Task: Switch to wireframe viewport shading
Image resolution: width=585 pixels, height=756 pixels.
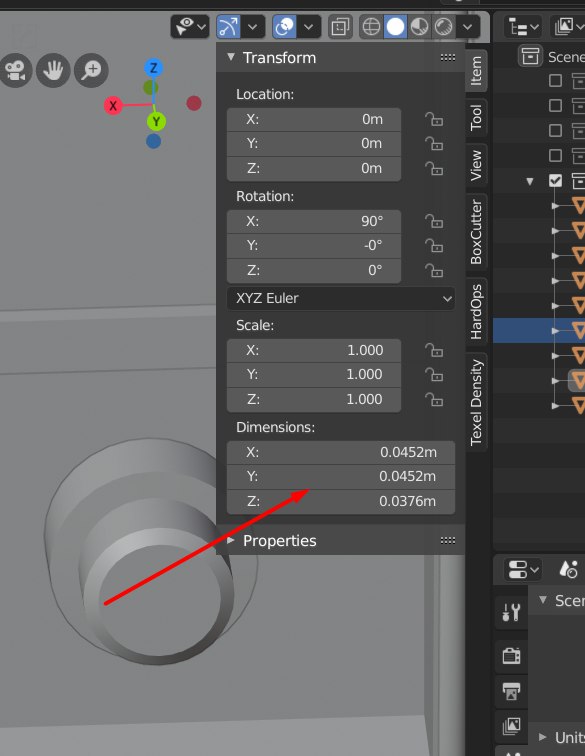Action: coord(371,27)
